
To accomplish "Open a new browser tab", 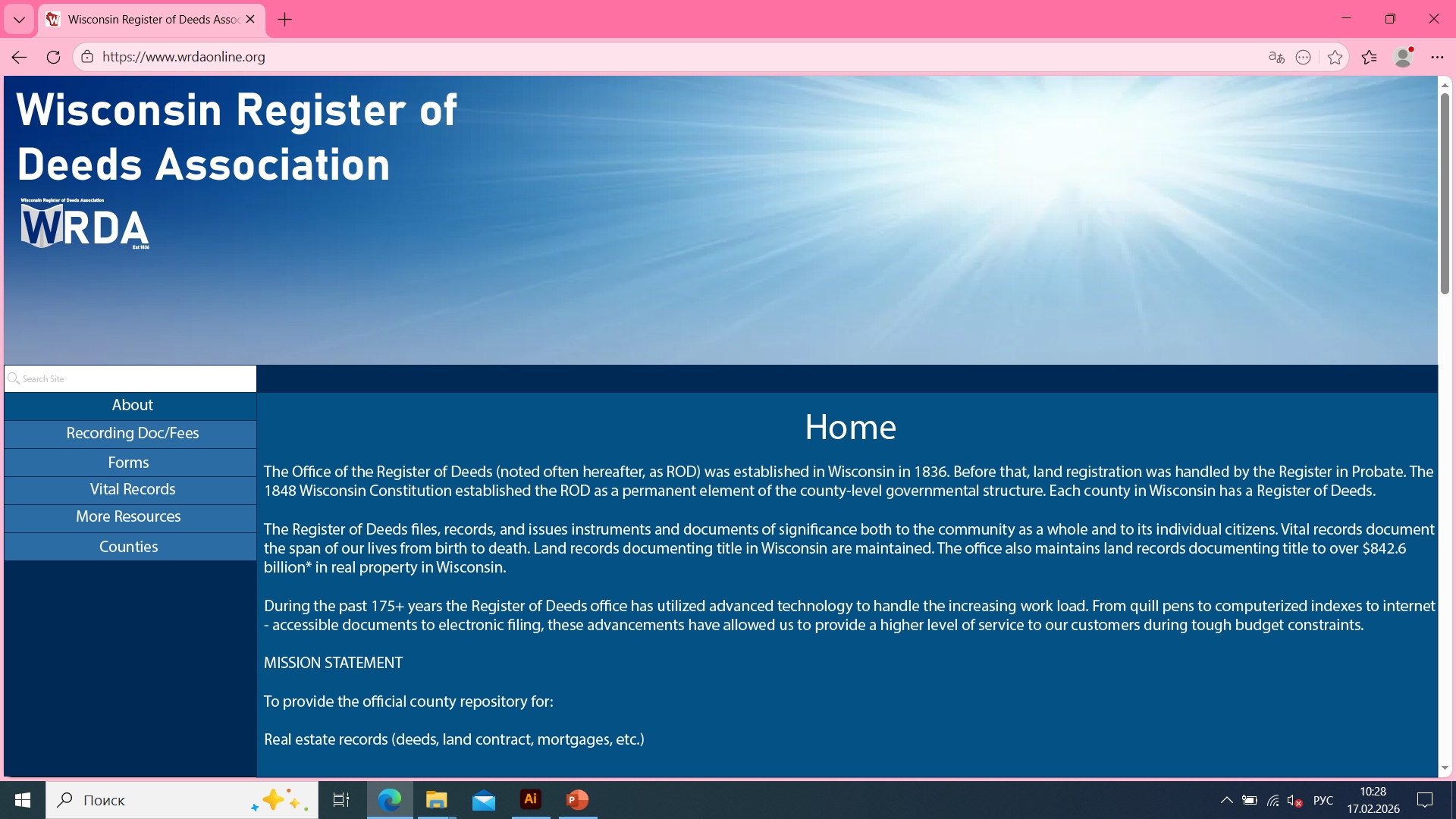I will coord(285,19).
